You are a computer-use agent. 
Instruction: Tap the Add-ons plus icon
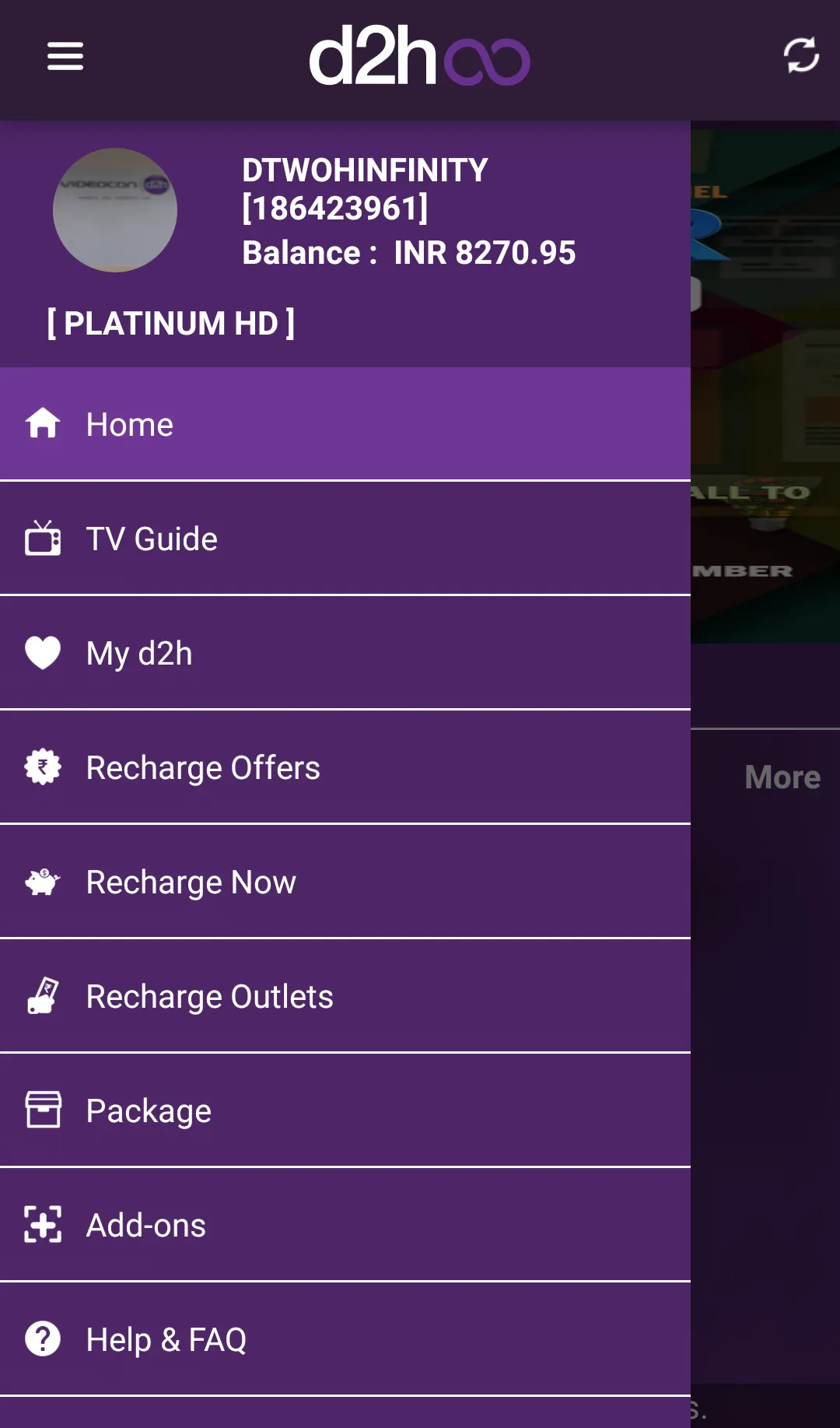coord(43,1224)
